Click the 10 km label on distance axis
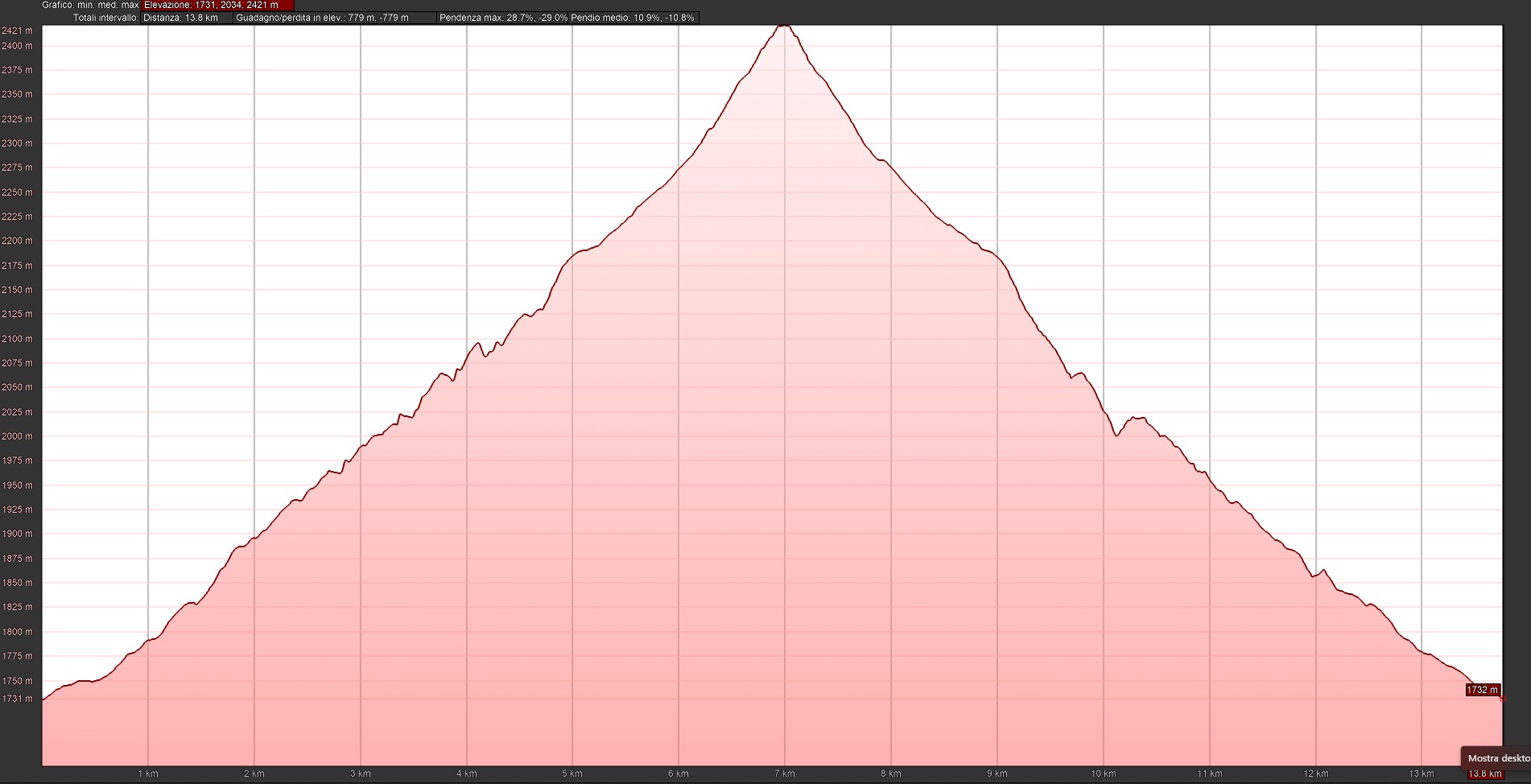 point(1103,774)
